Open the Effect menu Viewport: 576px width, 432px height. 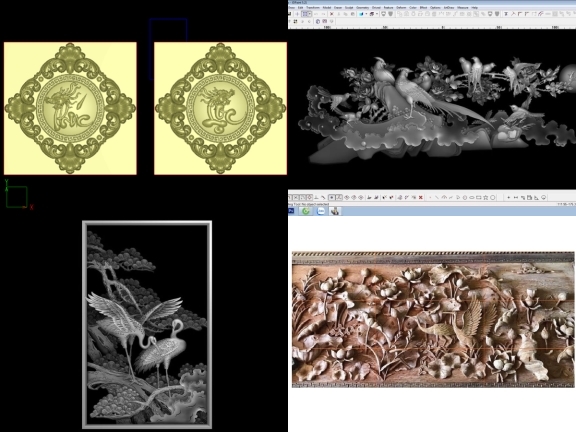click(424, 7)
